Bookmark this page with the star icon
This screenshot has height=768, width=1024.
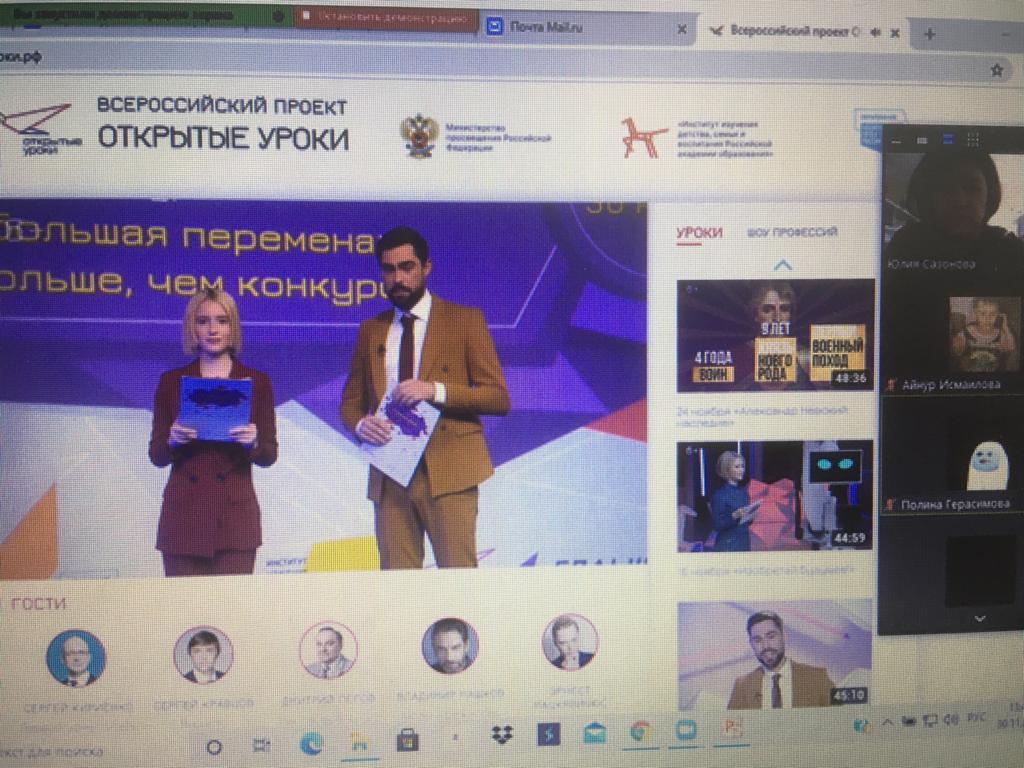coord(997,70)
